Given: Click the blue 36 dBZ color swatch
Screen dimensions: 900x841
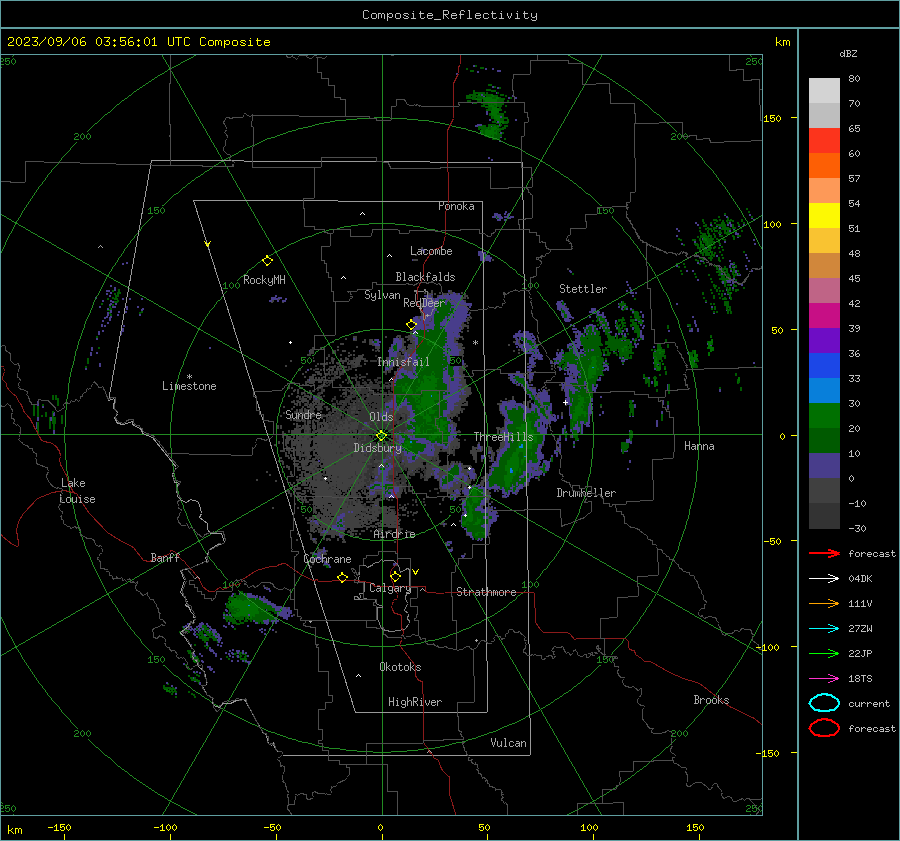Looking at the screenshot, I should tap(824, 366).
